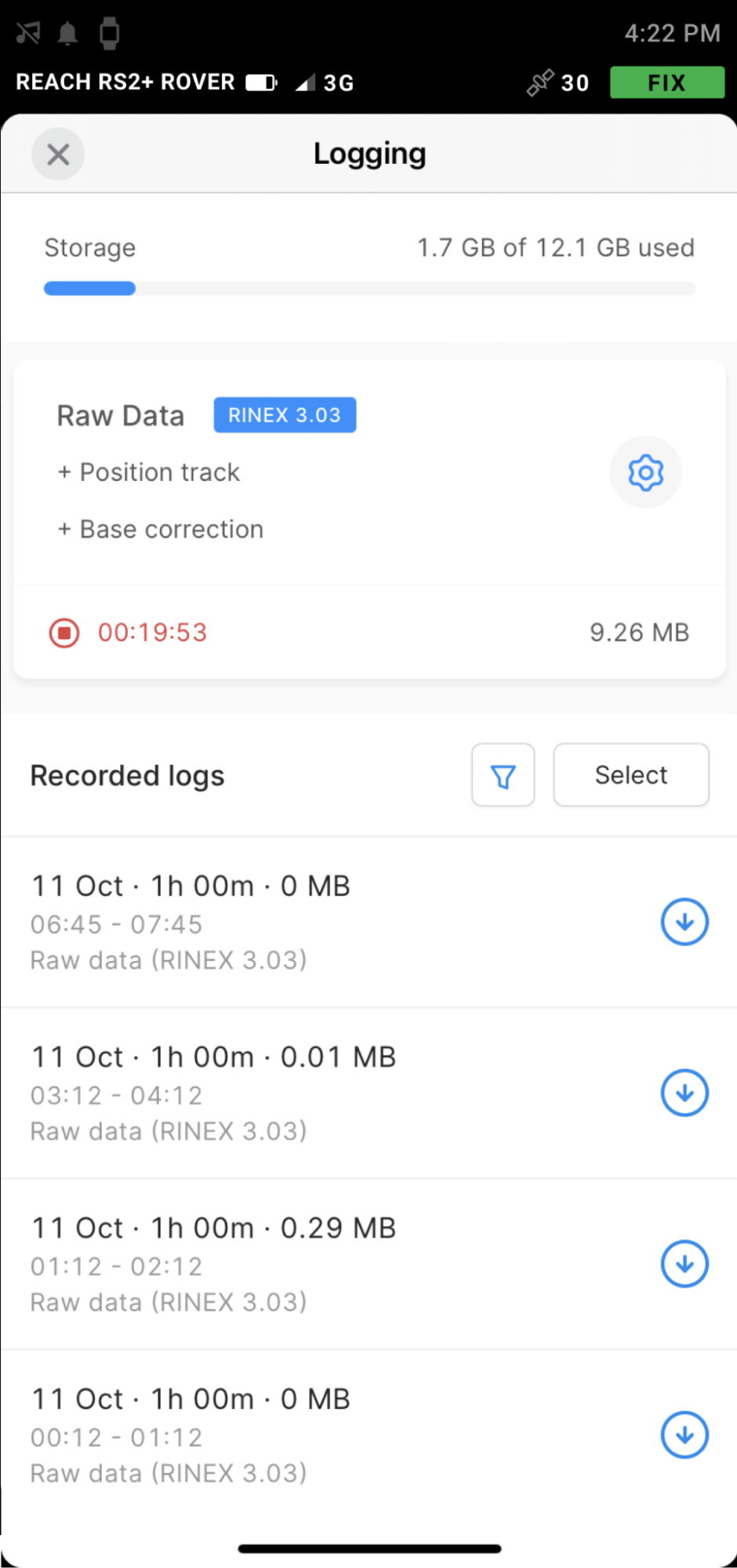This screenshot has height=1568, width=737.
Task: Open the 0.01 MB log entry
Action: pyautogui.click(x=368, y=1093)
